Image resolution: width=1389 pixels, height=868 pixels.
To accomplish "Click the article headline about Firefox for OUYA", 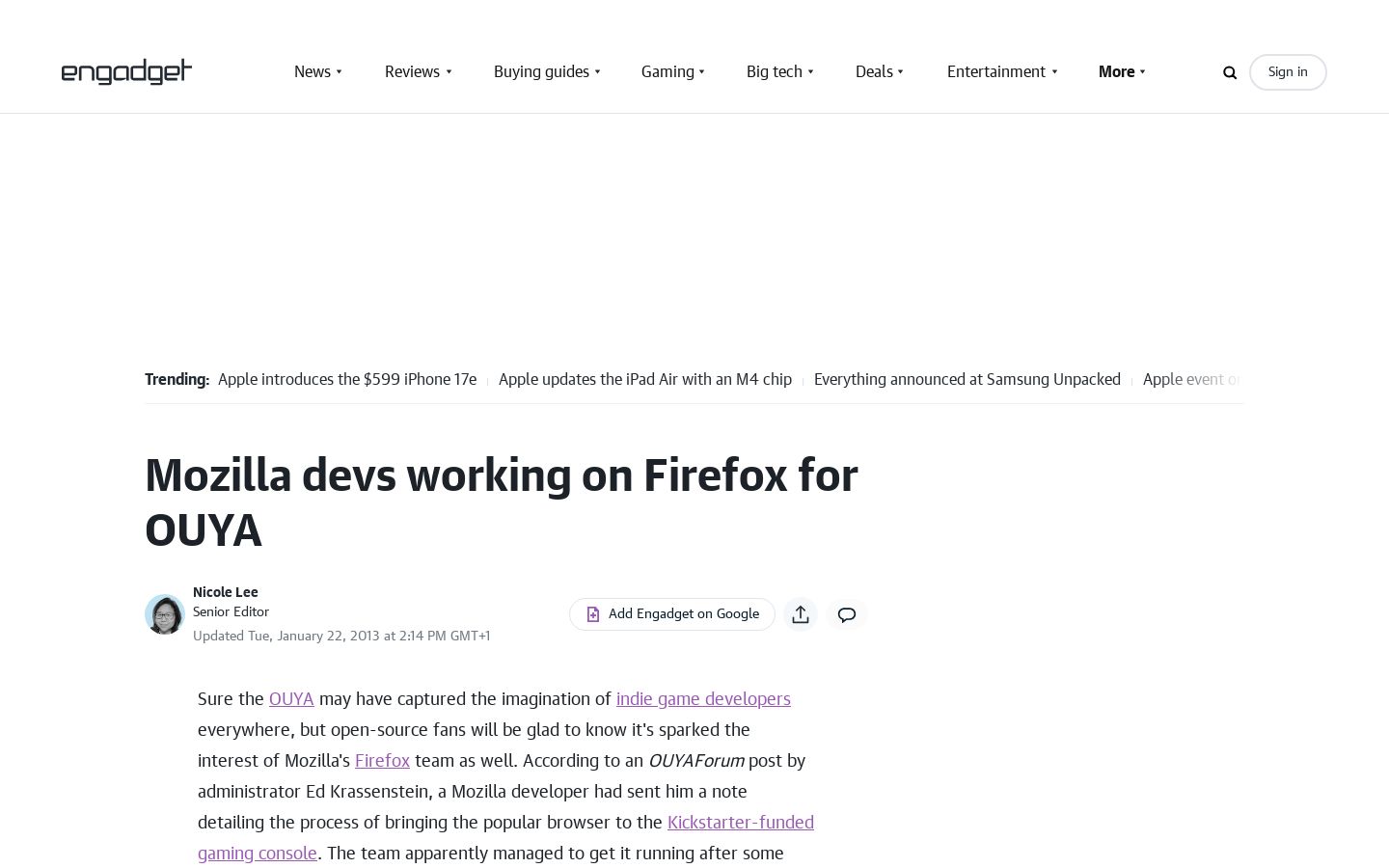I will 502,502.
